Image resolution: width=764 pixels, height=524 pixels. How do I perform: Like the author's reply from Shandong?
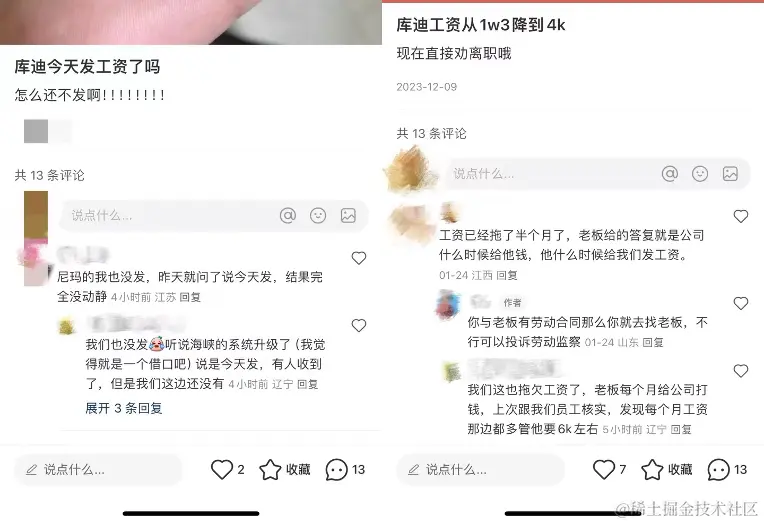point(741,303)
